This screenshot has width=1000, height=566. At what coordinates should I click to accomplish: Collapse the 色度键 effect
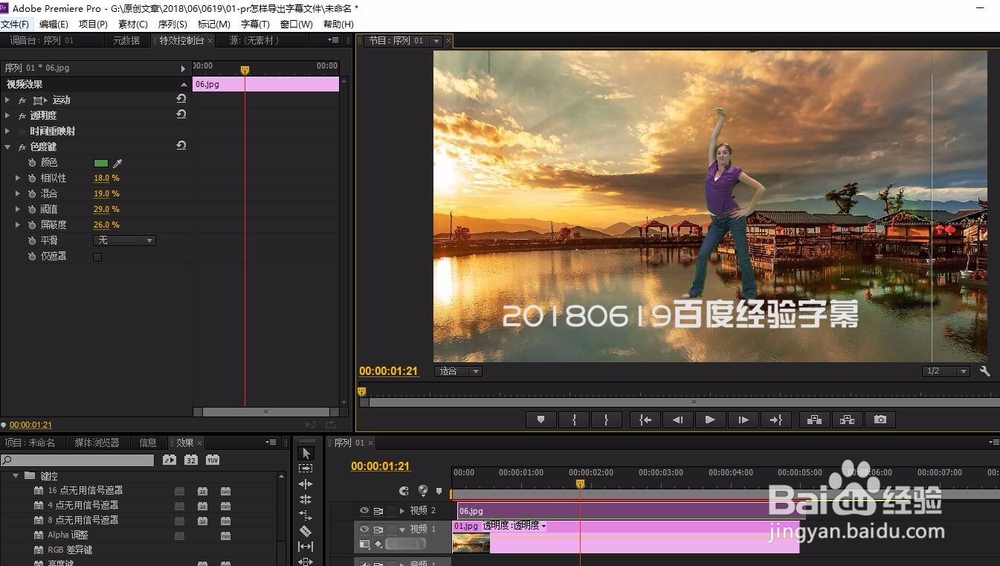point(7,147)
